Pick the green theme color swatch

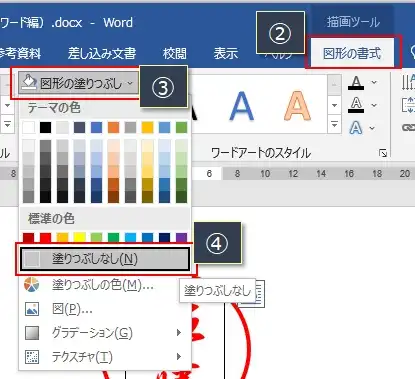(181, 127)
